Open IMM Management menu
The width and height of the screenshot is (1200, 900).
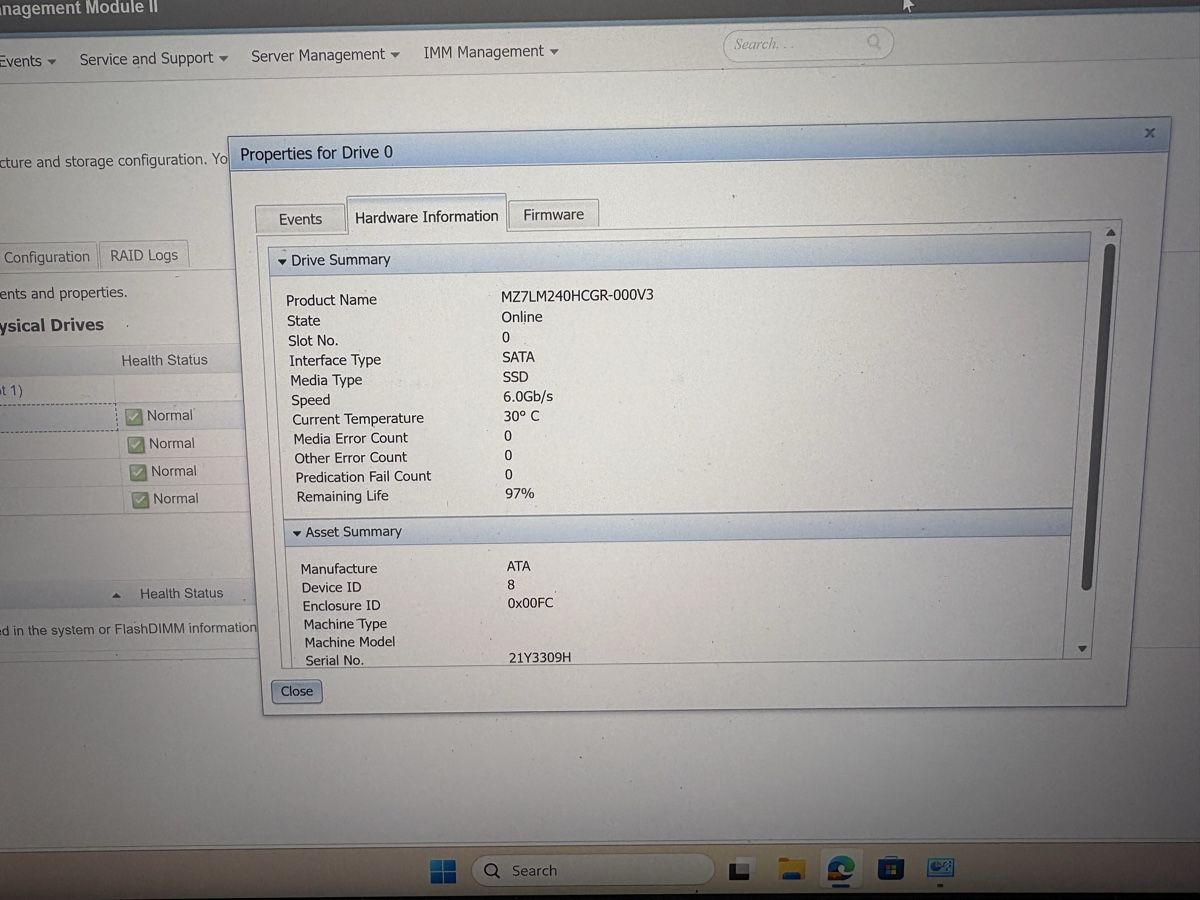[491, 52]
